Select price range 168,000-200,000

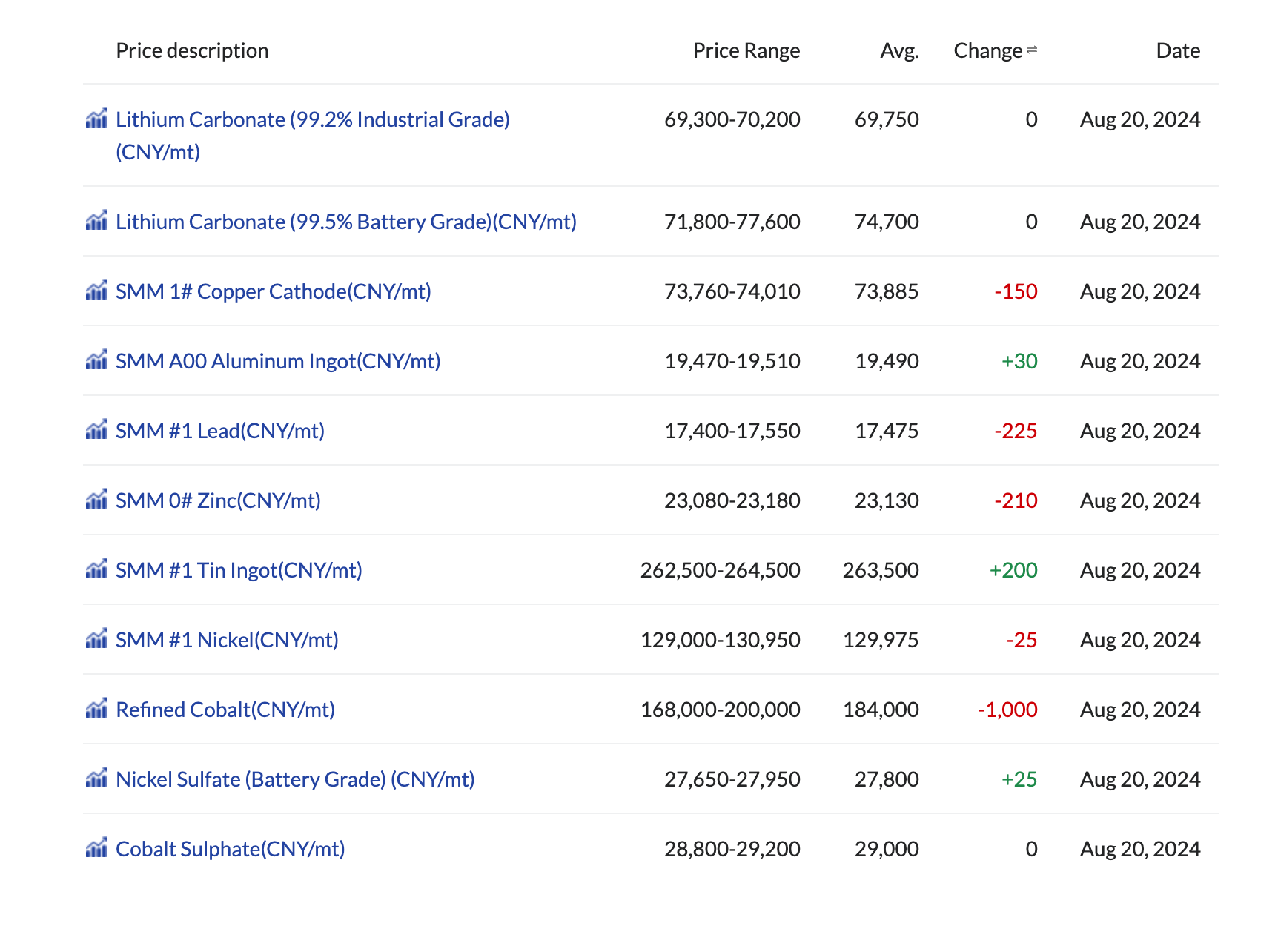tap(721, 710)
